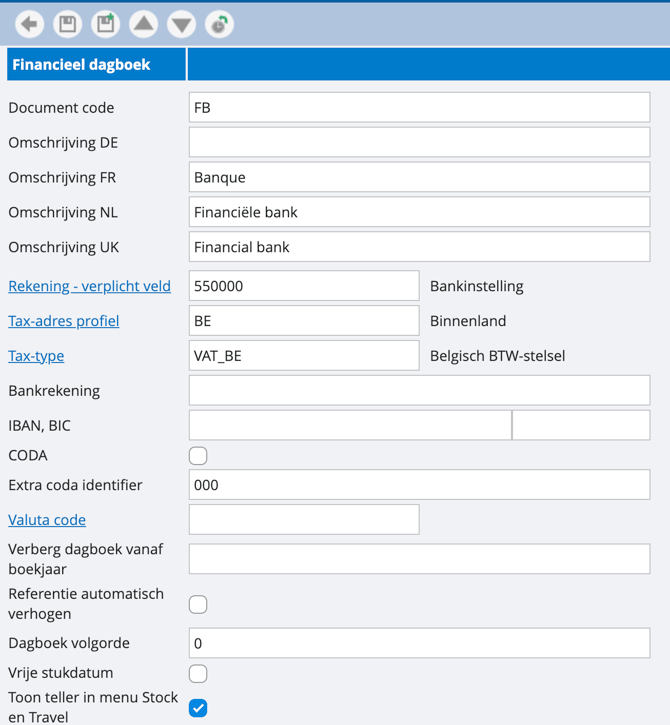Uncheck Toon teller in menu Stock en Travel
Screen dimensions: 670x725
(198, 708)
